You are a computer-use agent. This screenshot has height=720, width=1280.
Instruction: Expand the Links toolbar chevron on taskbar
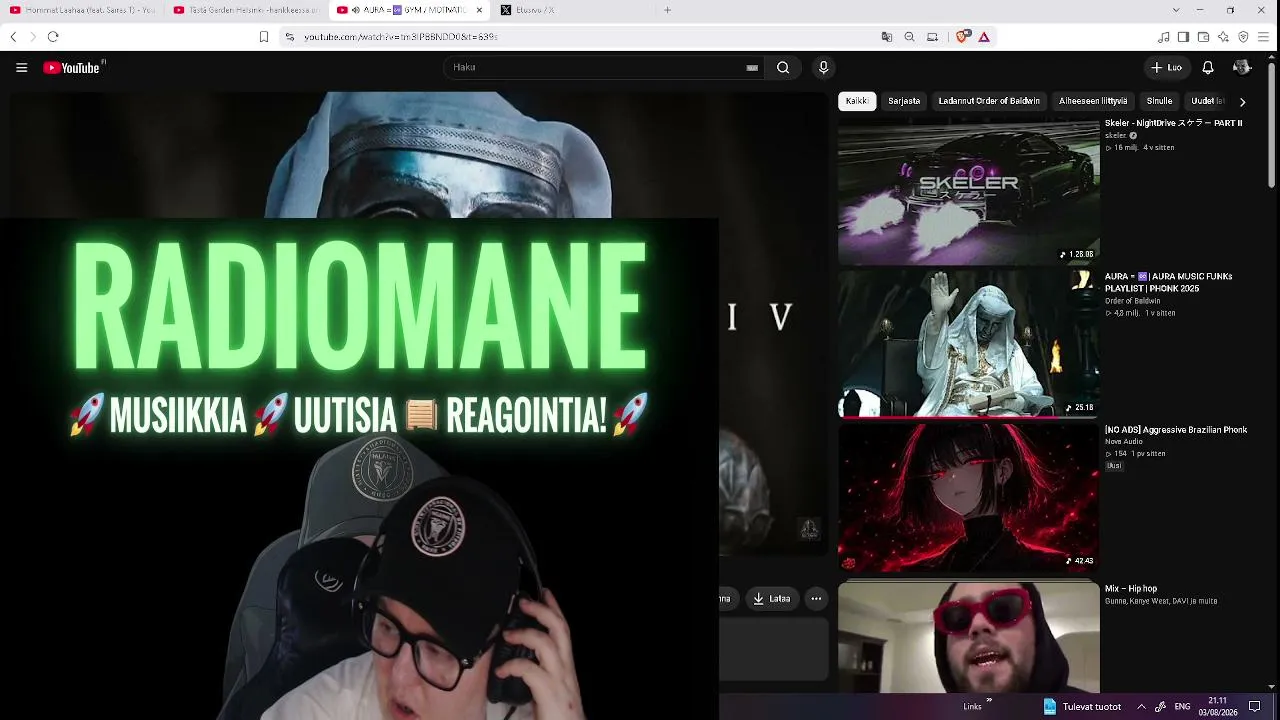989,702
